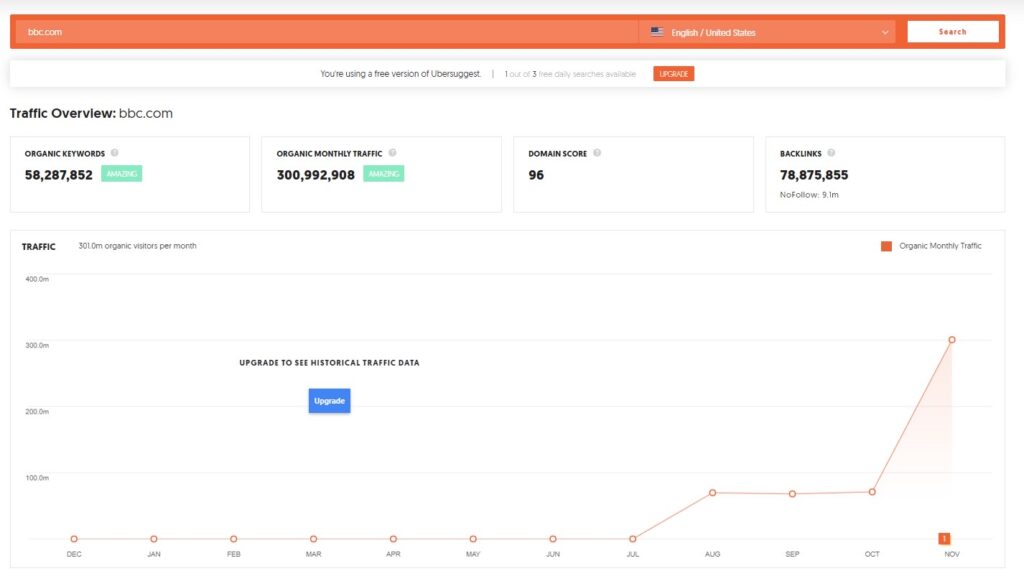Click the orange UPGRADE button in banner
The image size is (1024, 576).
(673, 74)
